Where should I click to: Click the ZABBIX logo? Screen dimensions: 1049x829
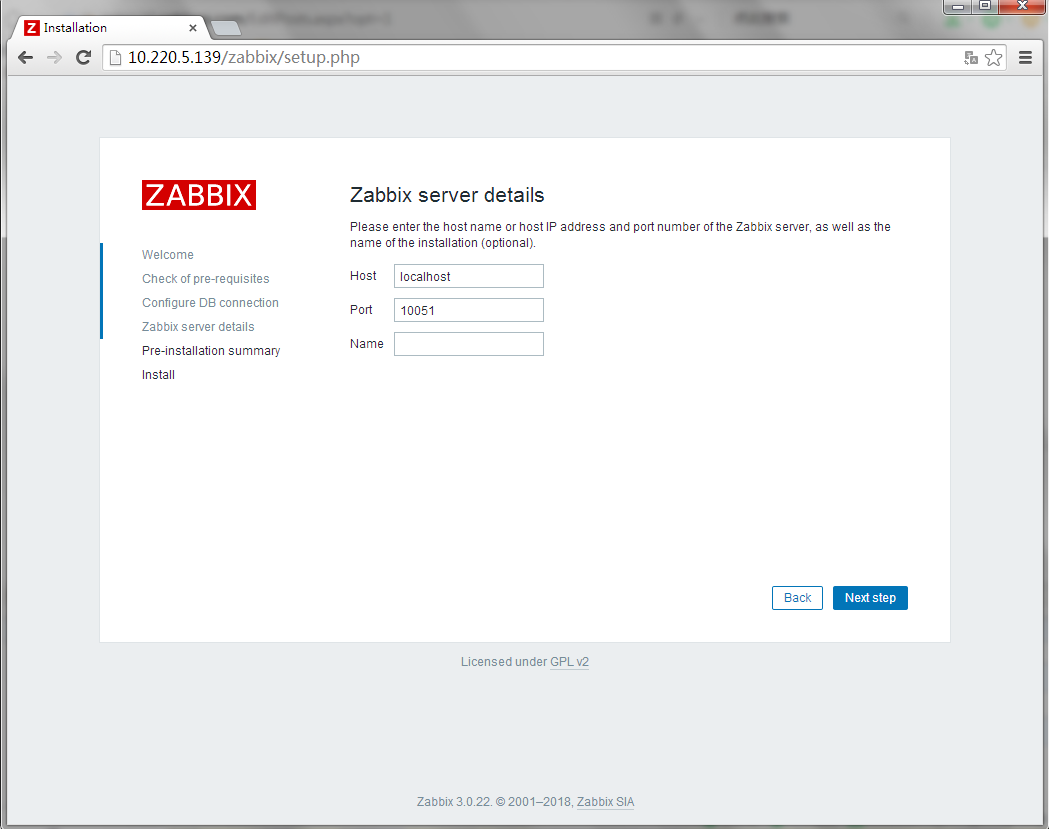[199, 195]
